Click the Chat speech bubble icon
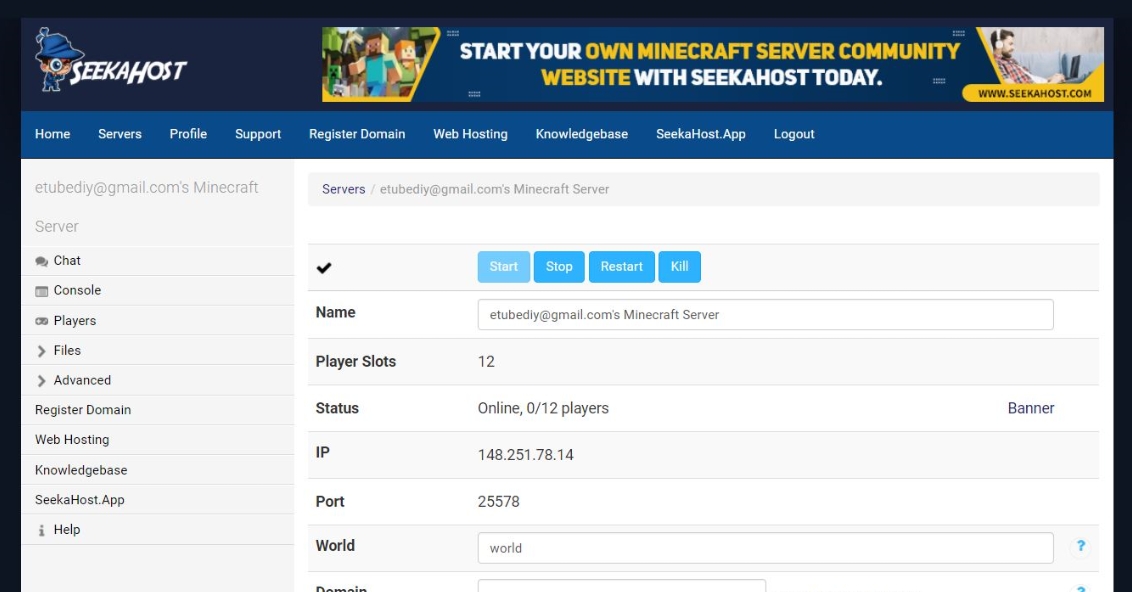Image resolution: width=1132 pixels, height=592 pixels. [x=42, y=261]
